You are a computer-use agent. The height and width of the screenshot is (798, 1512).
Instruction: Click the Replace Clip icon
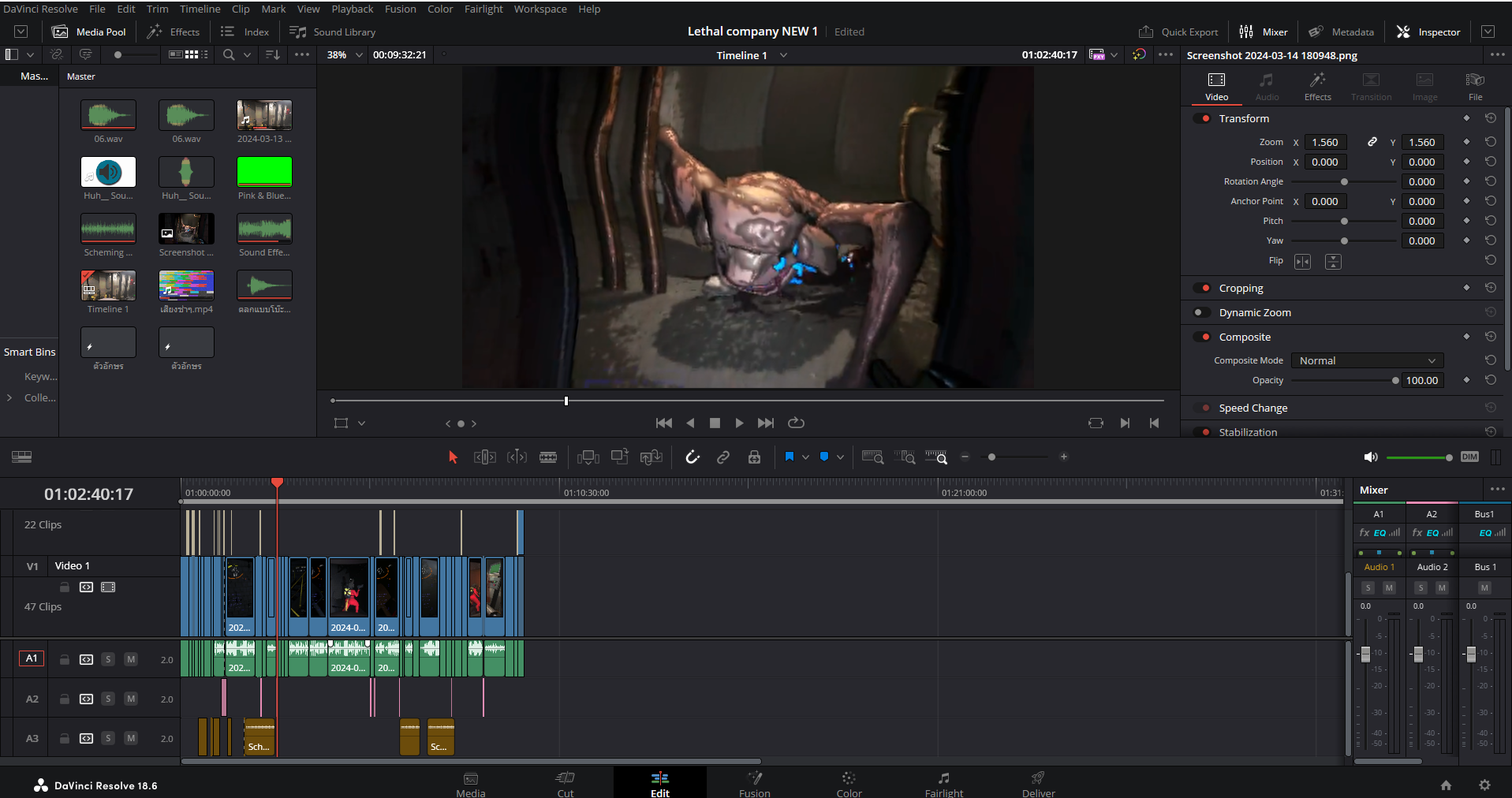pos(651,457)
